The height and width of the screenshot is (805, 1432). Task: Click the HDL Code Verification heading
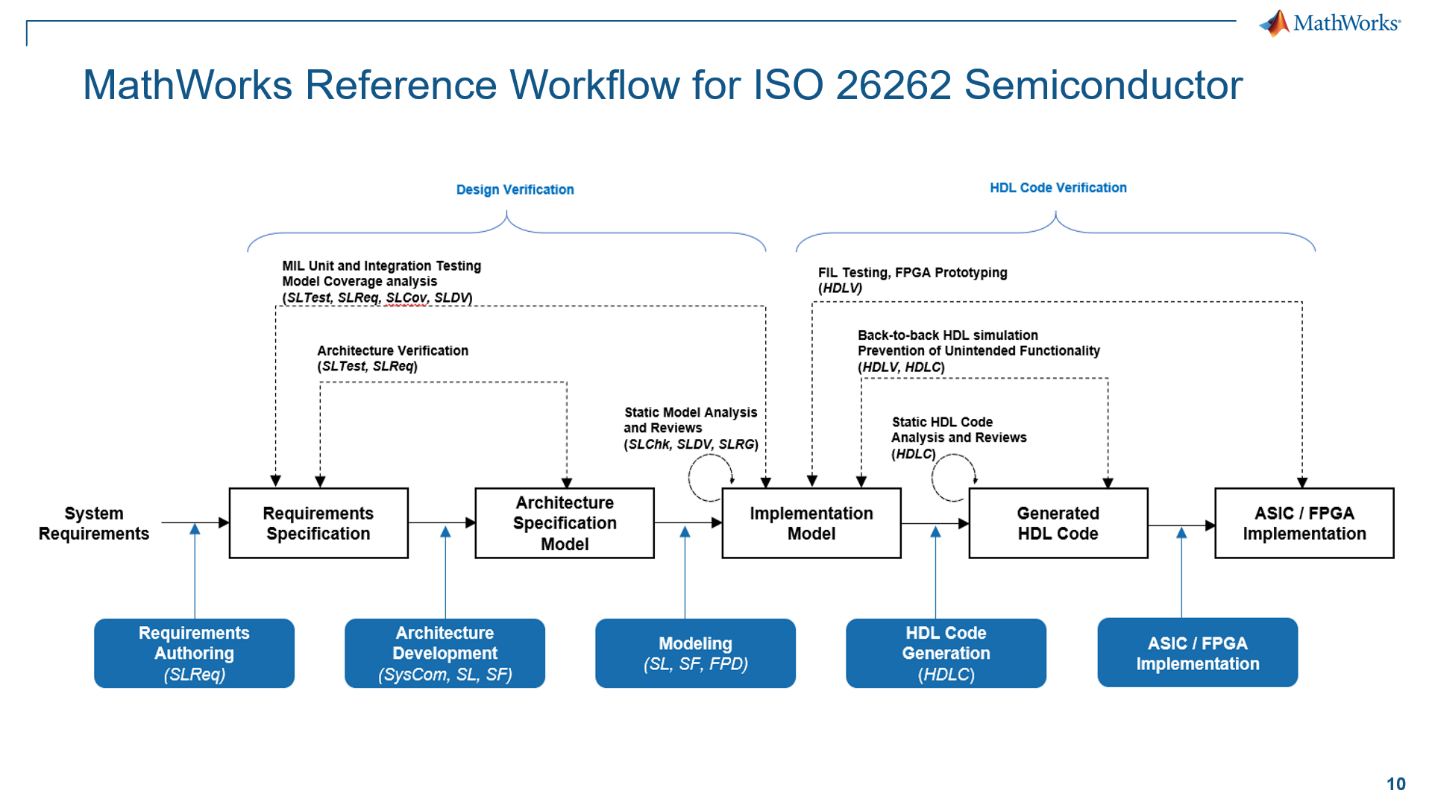tap(1058, 188)
